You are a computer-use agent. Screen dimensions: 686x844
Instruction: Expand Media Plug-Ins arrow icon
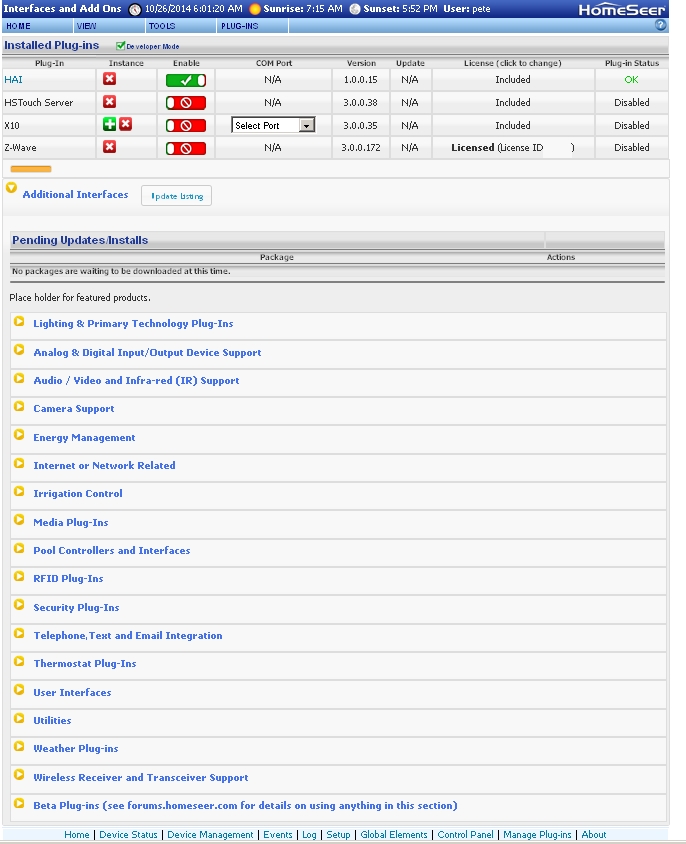19,520
